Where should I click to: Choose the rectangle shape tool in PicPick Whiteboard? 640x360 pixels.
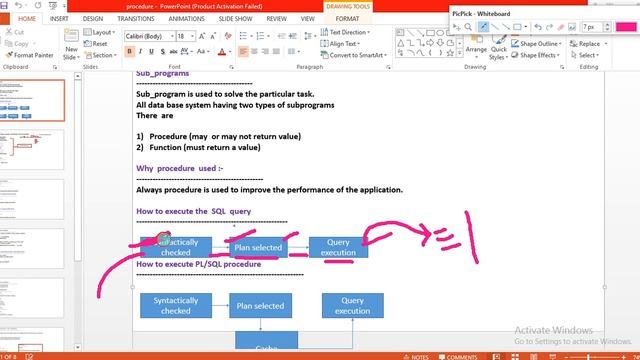(x=517, y=27)
